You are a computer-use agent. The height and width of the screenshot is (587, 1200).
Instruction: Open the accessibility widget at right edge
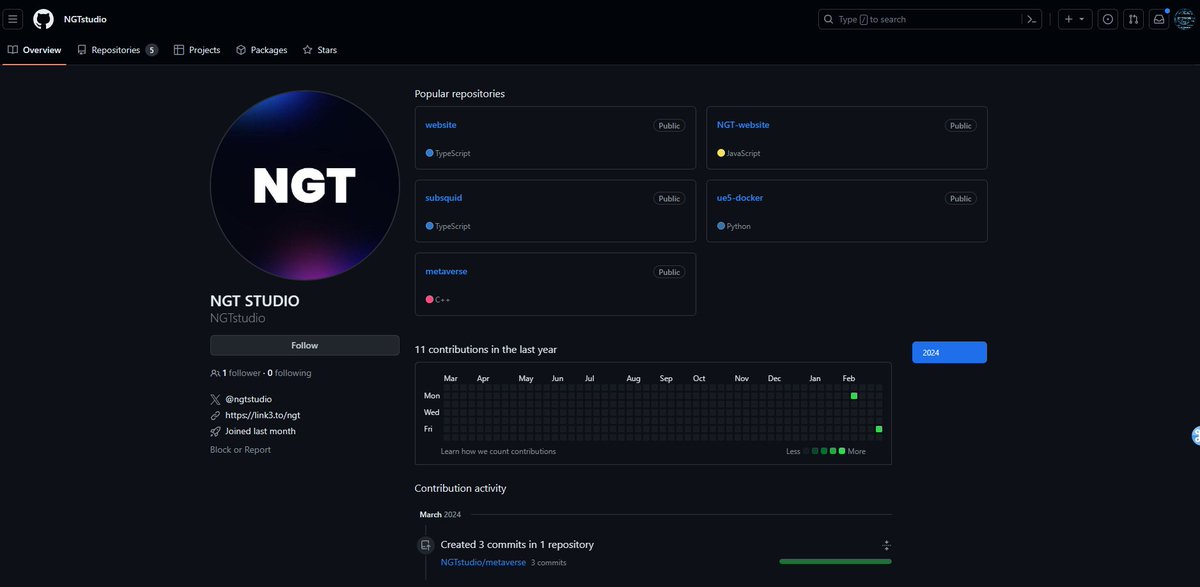tap(1195, 435)
